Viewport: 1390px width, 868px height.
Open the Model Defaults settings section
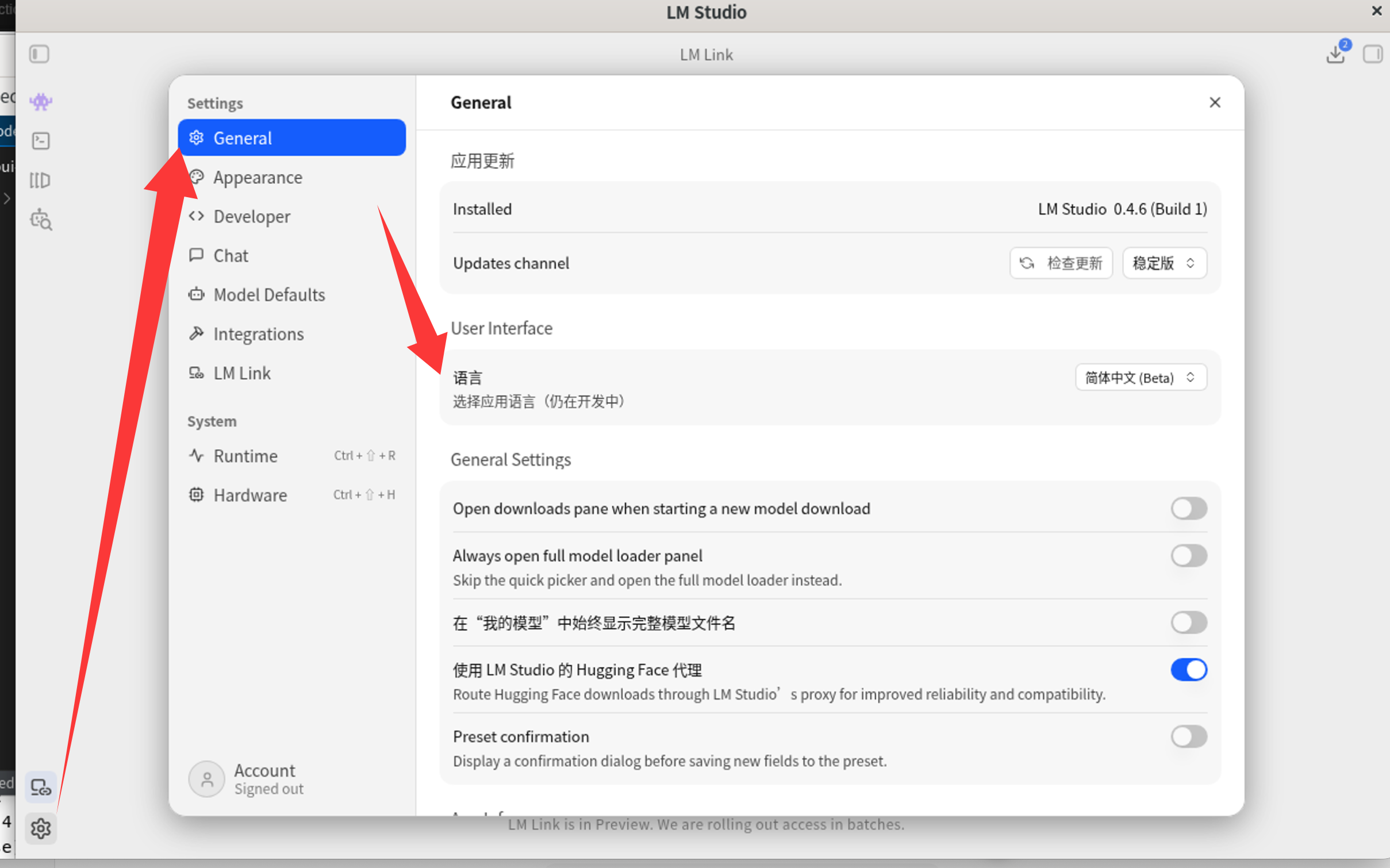269,295
